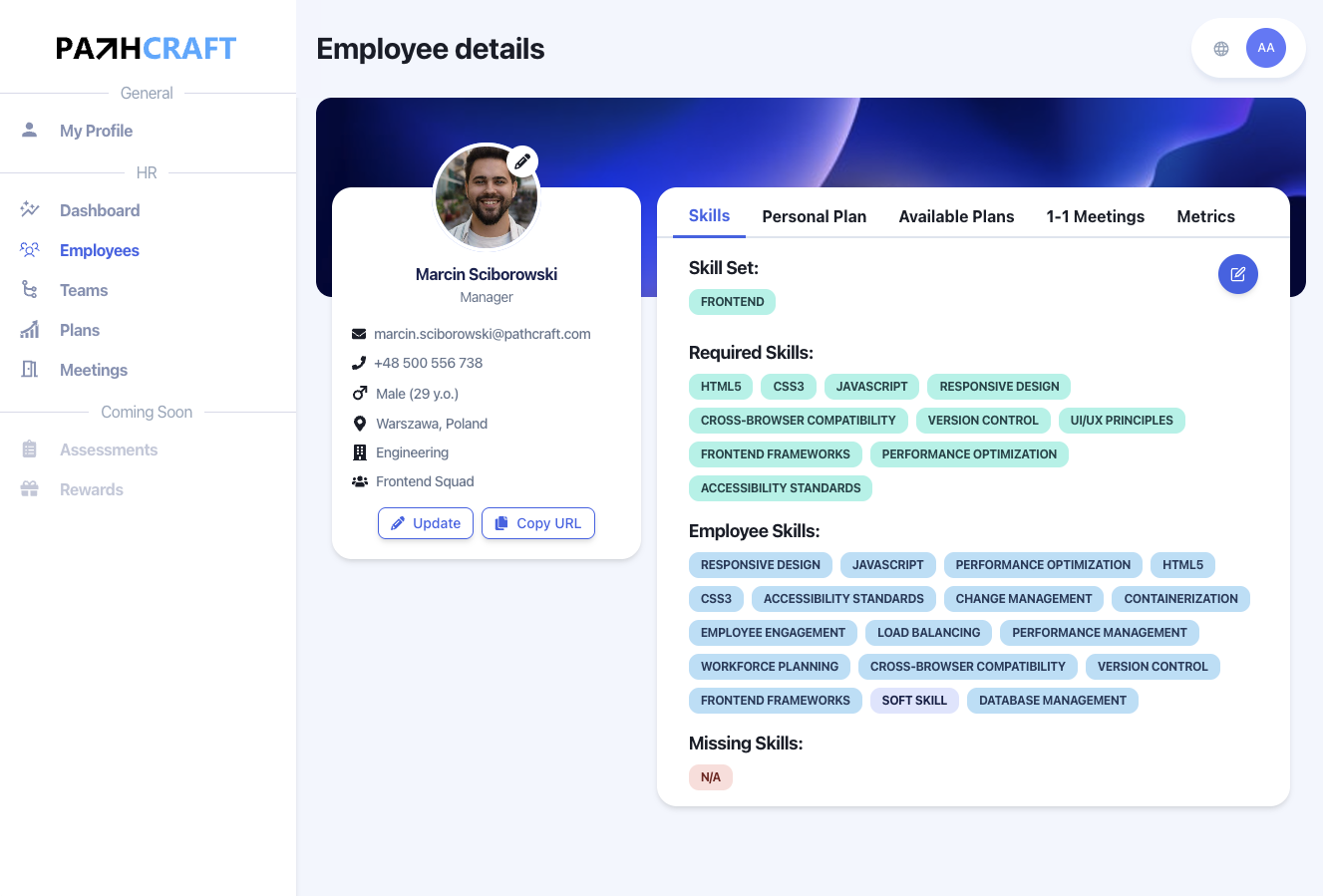Click the EMPLOYEE ENGAGEMENT chip
This screenshot has width=1323, height=896.
pos(773,633)
